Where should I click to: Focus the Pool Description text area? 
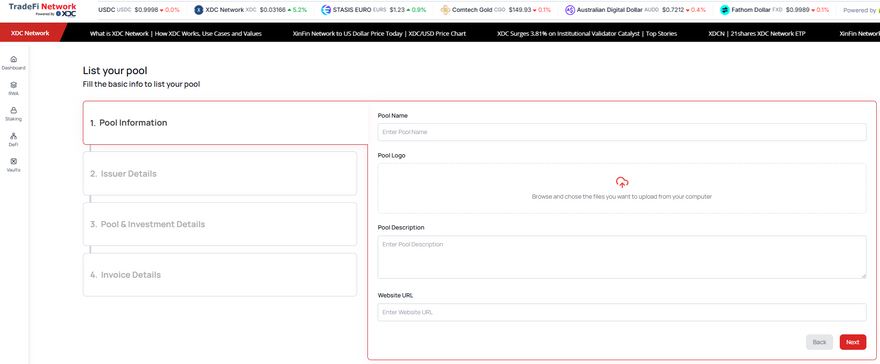click(x=622, y=257)
